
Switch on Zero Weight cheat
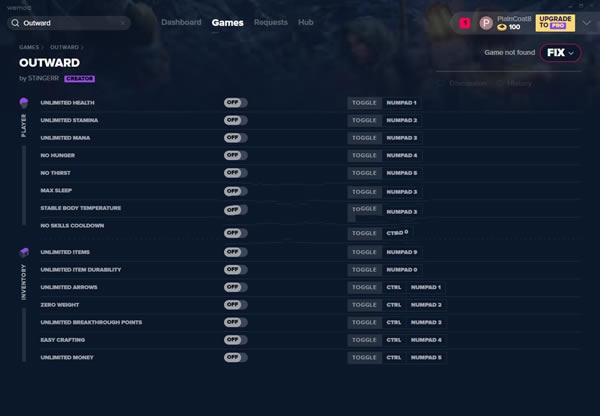click(235, 304)
